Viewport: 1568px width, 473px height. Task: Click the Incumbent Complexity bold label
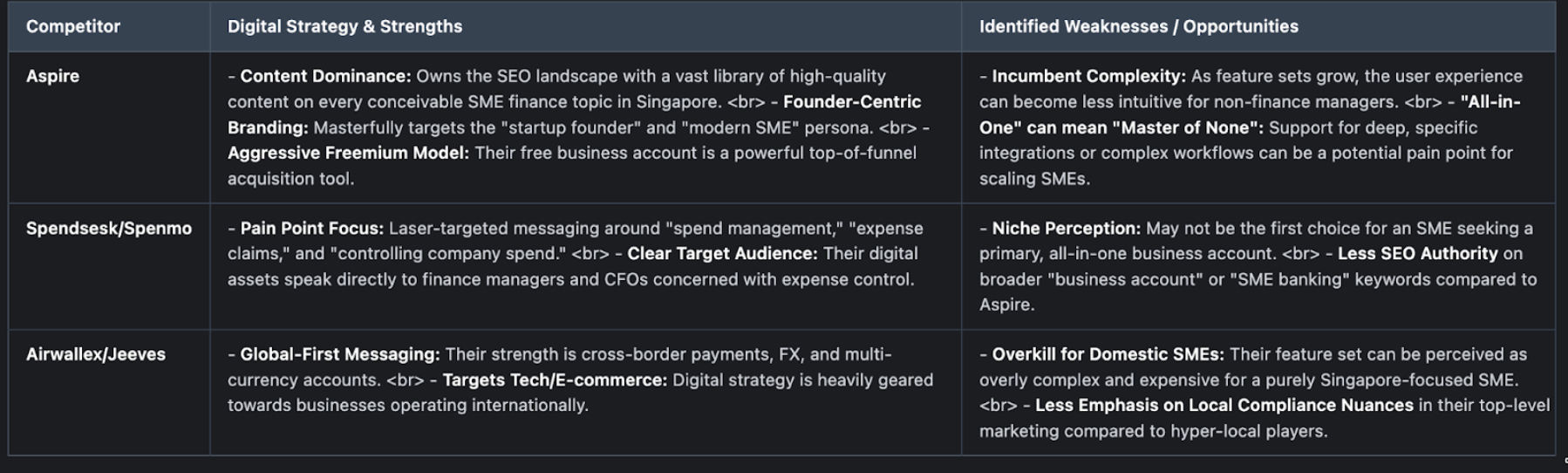coord(1088,76)
